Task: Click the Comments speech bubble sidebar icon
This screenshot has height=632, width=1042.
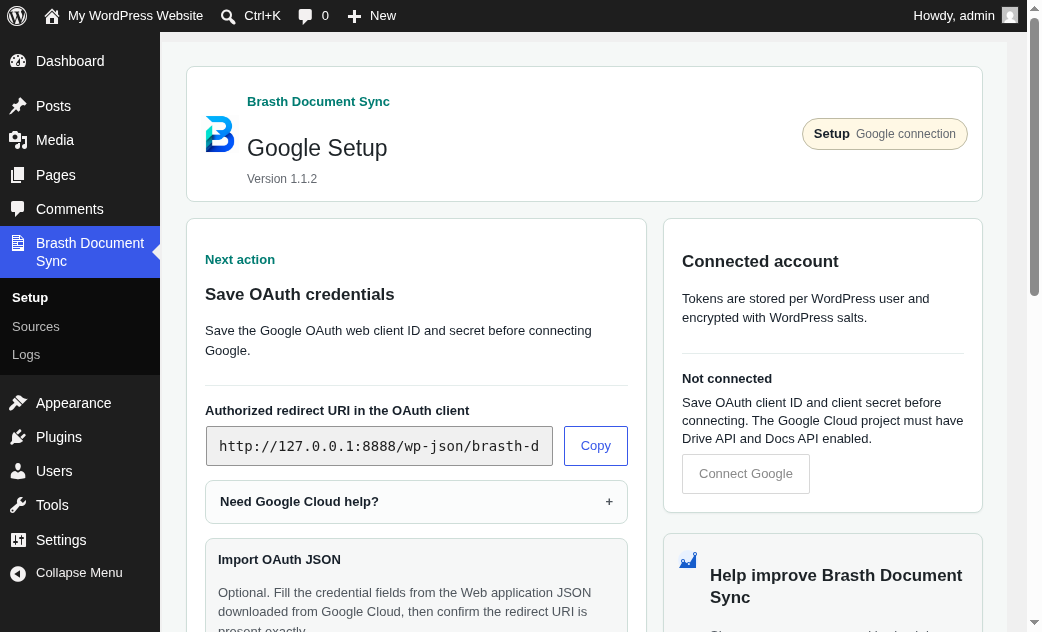Action: click(18, 209)
